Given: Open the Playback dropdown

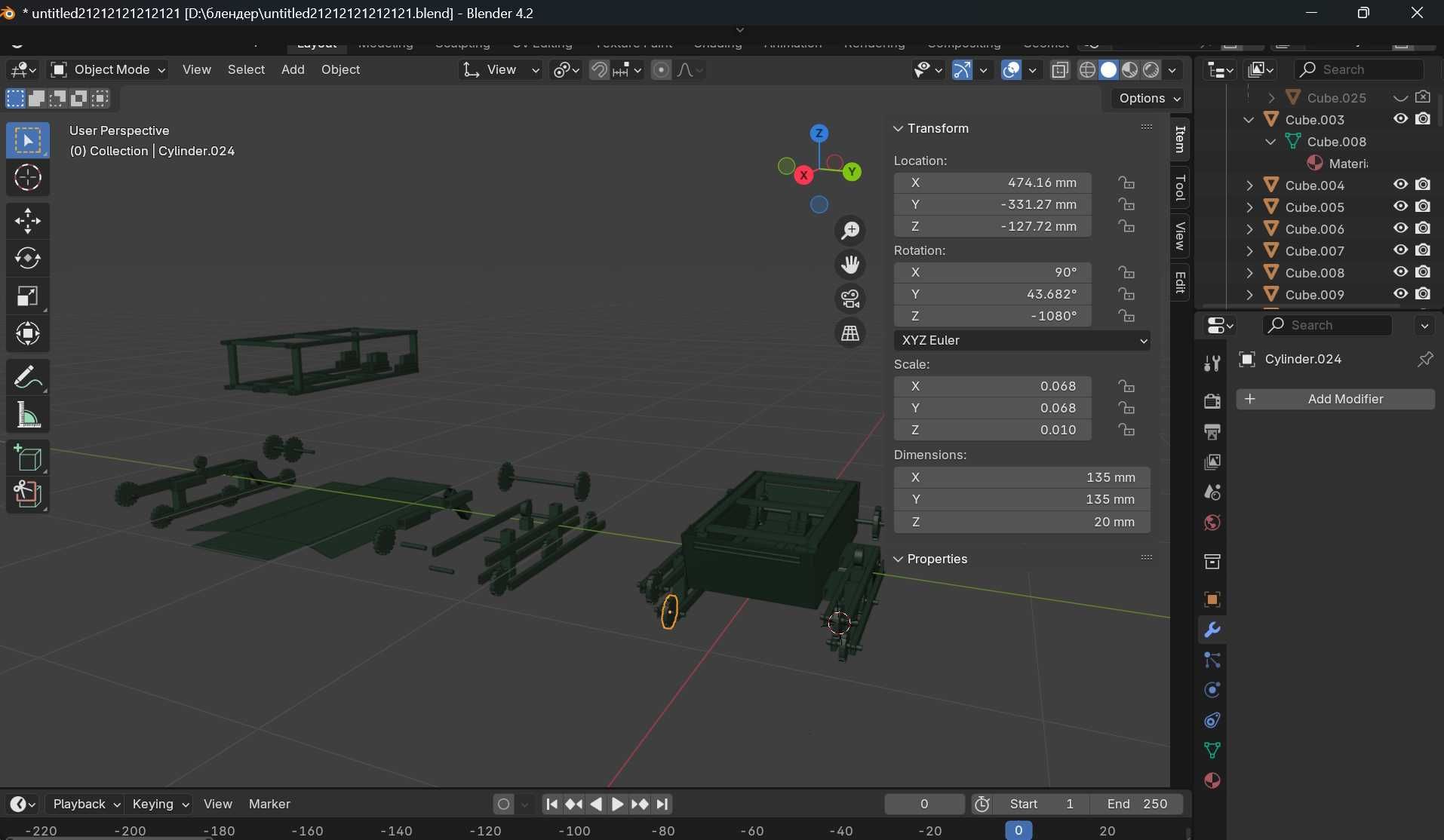Looking at the screenshot, I should (x=86, y=804).
